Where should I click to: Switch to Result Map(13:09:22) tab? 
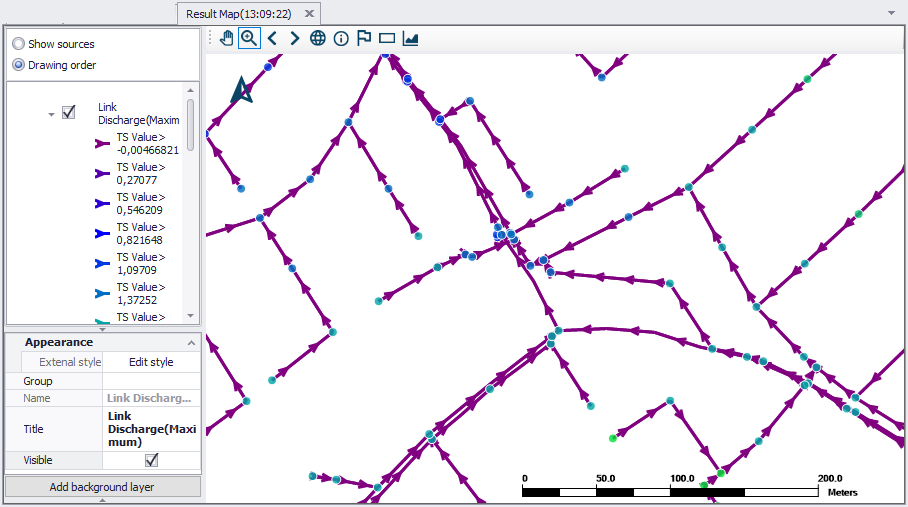click(239, 14)
